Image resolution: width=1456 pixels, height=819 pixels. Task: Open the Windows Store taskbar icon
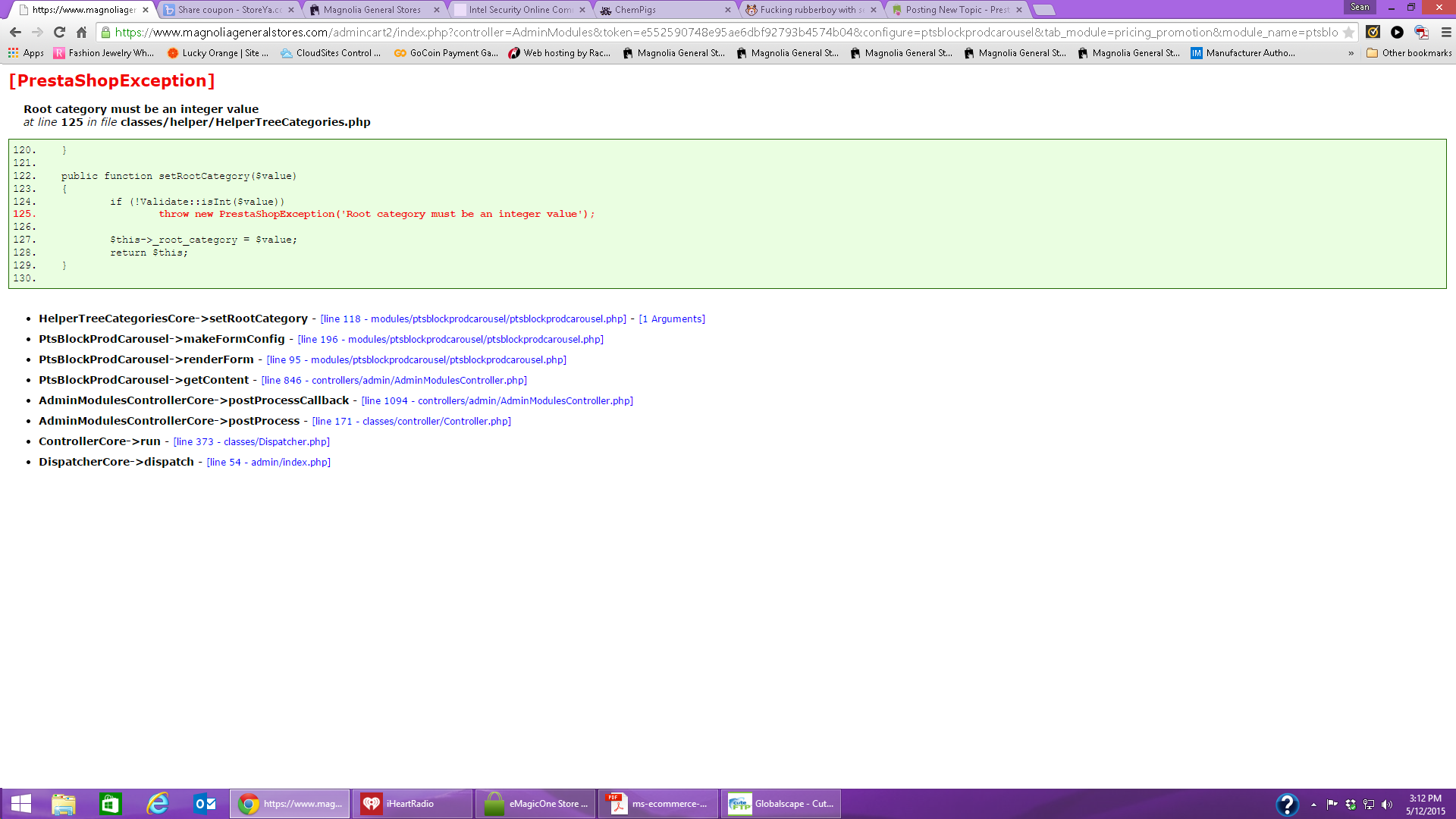coord(111,804)
